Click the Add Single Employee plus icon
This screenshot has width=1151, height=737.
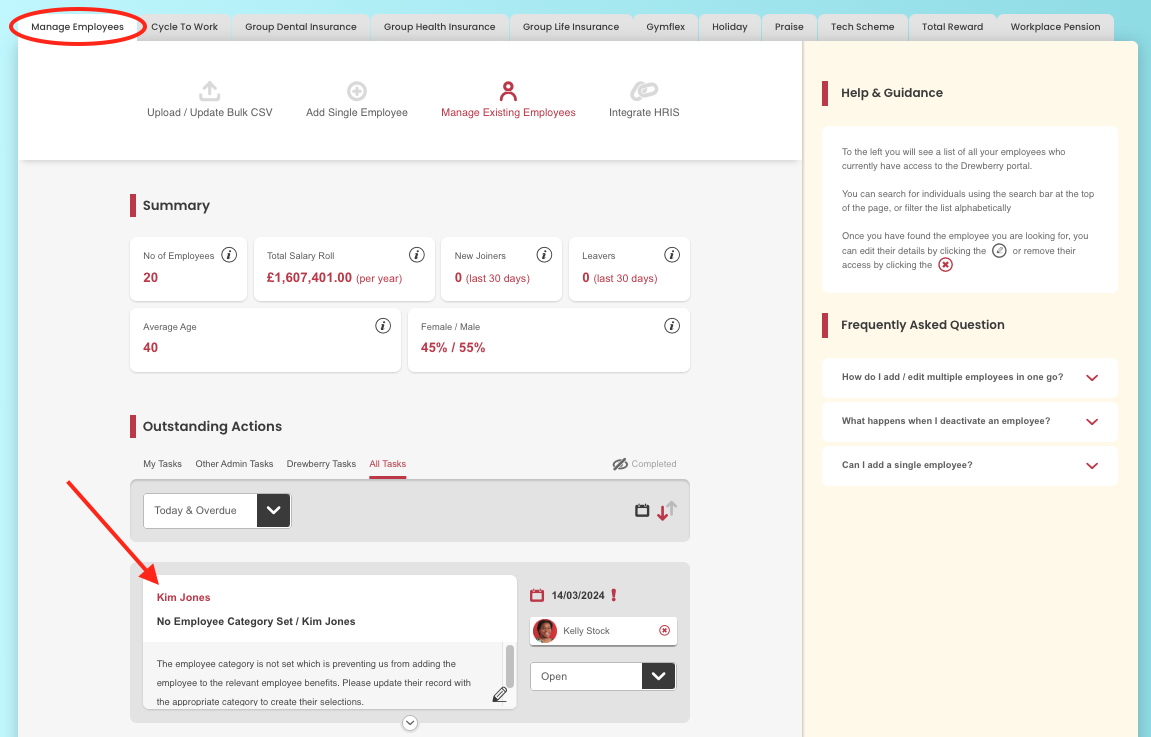356,91
